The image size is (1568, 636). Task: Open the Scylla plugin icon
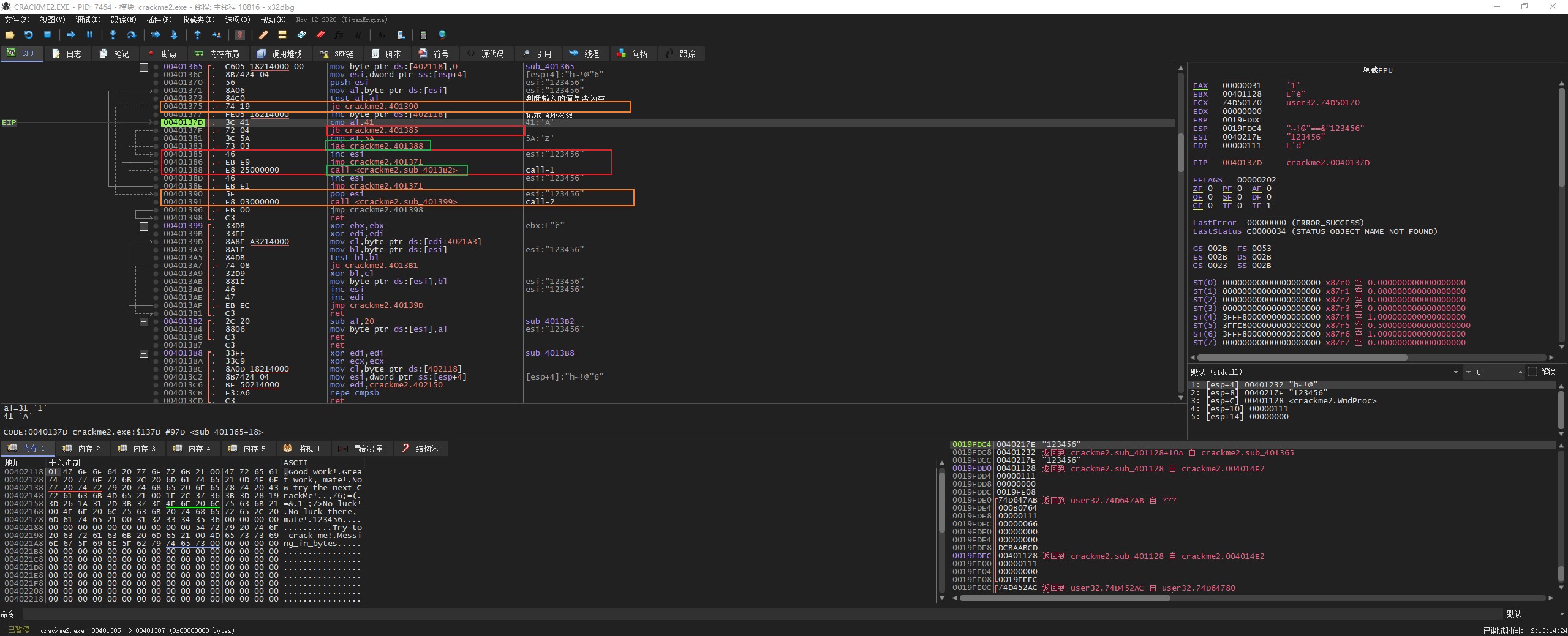click(240, 35)
